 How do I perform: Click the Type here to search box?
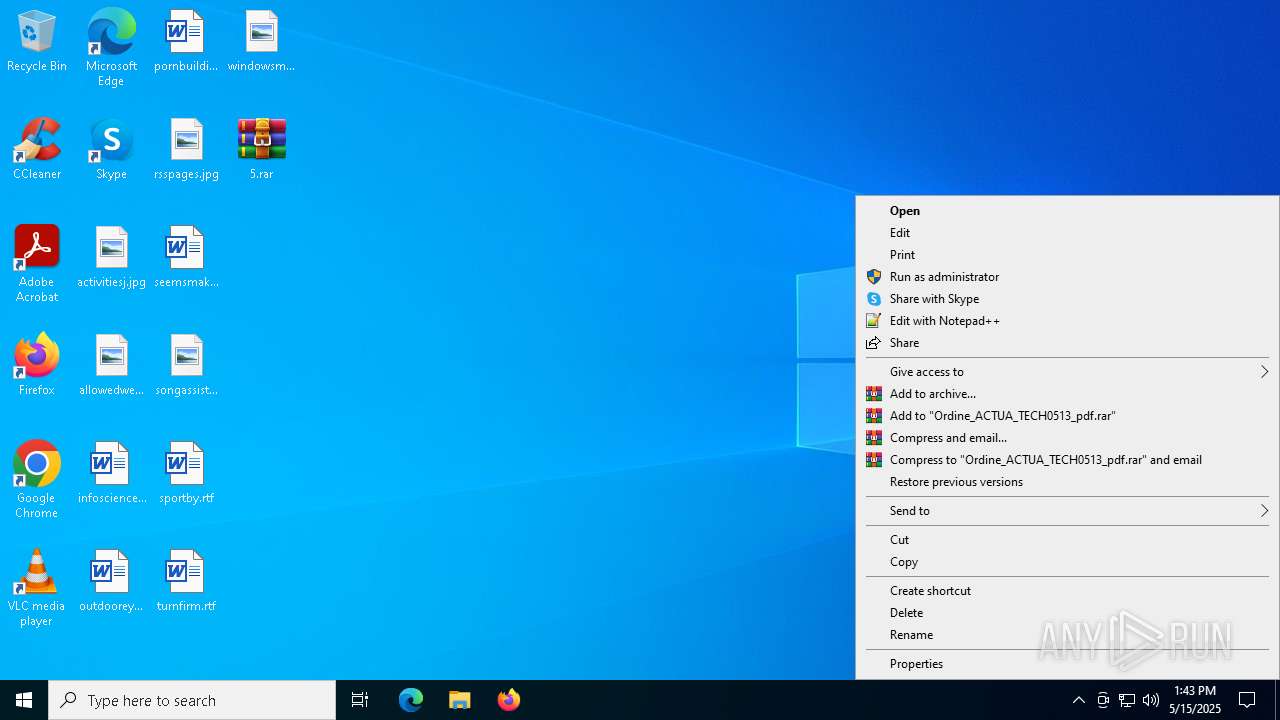click(x=192, y=700)
